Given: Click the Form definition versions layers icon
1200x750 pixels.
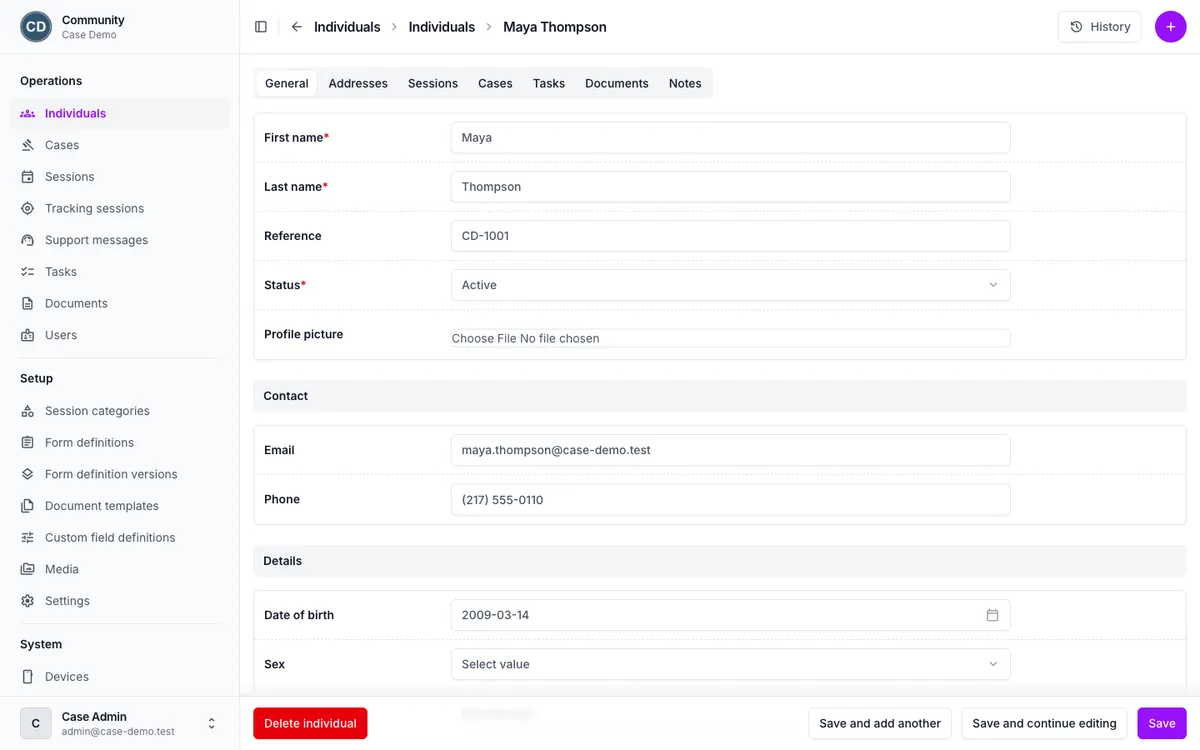Looking at the screenshot, I should click(27, 474).
